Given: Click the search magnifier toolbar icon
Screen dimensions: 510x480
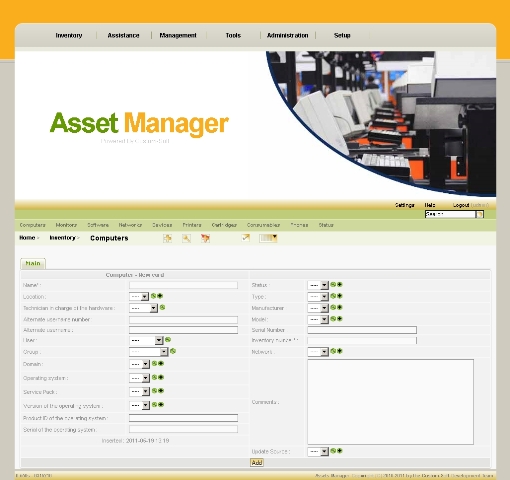Looking at the screenshot, I should point(186,238).
